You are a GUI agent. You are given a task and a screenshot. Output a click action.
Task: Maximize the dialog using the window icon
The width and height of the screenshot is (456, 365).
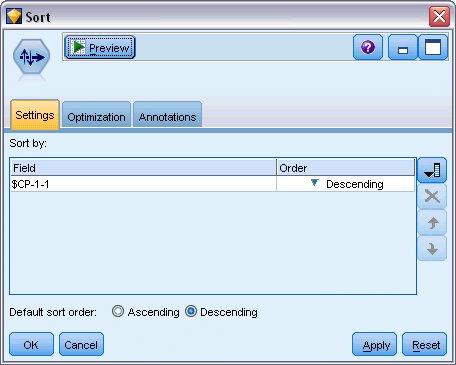click(433, 47)
